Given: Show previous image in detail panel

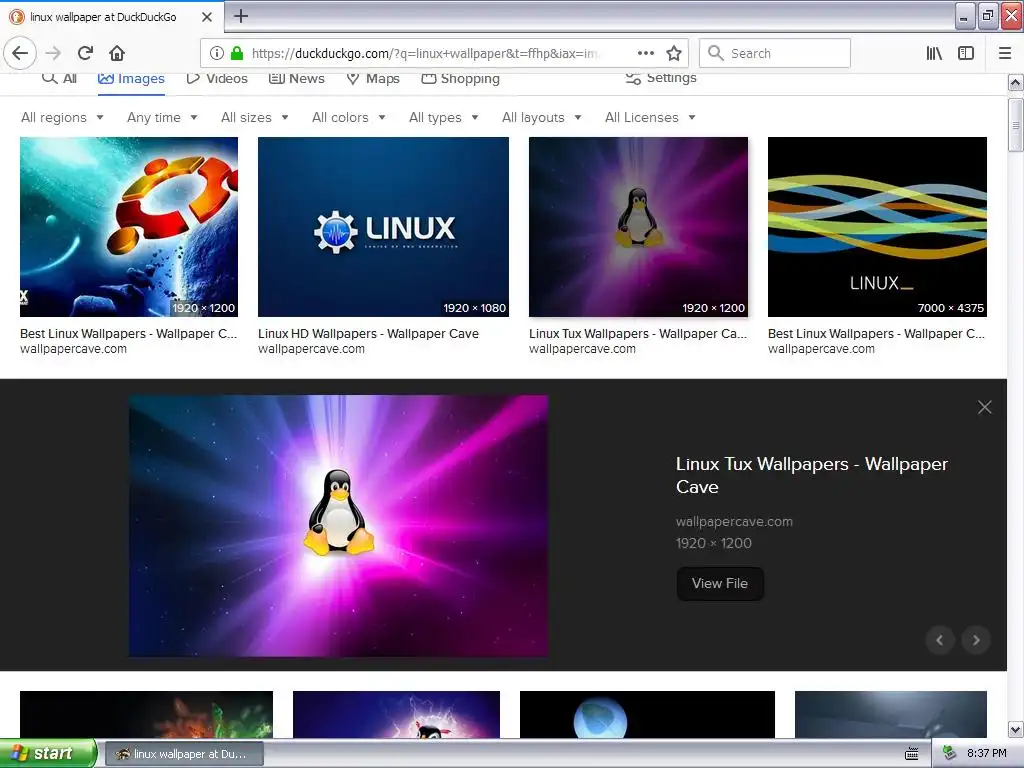Looking at the screenshot, I should [x=940, y=640].
